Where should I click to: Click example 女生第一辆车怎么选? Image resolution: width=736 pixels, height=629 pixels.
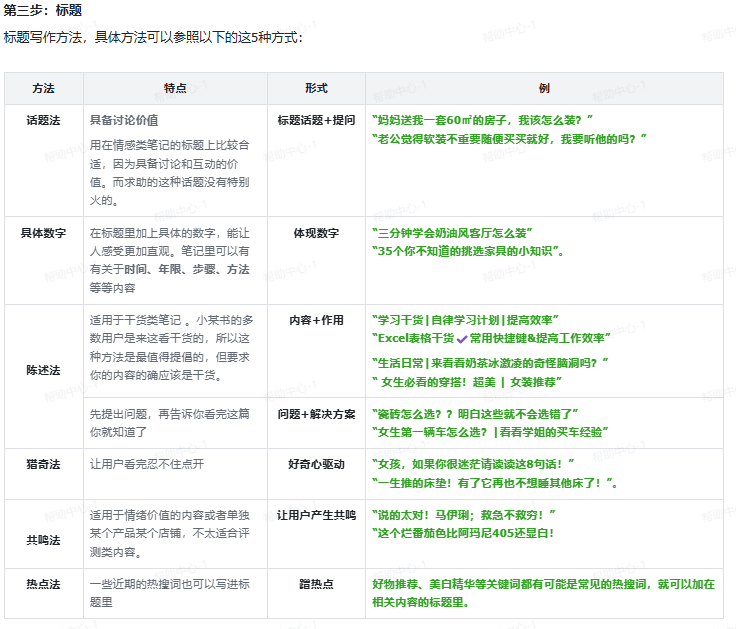click(x=490, y=432)
